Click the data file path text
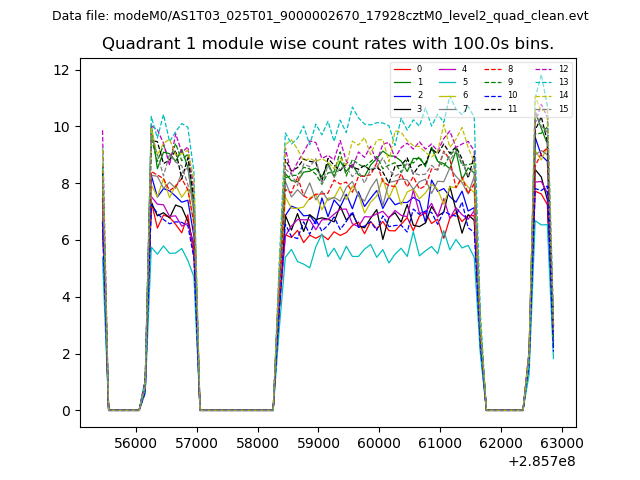 tap(320, 16)
